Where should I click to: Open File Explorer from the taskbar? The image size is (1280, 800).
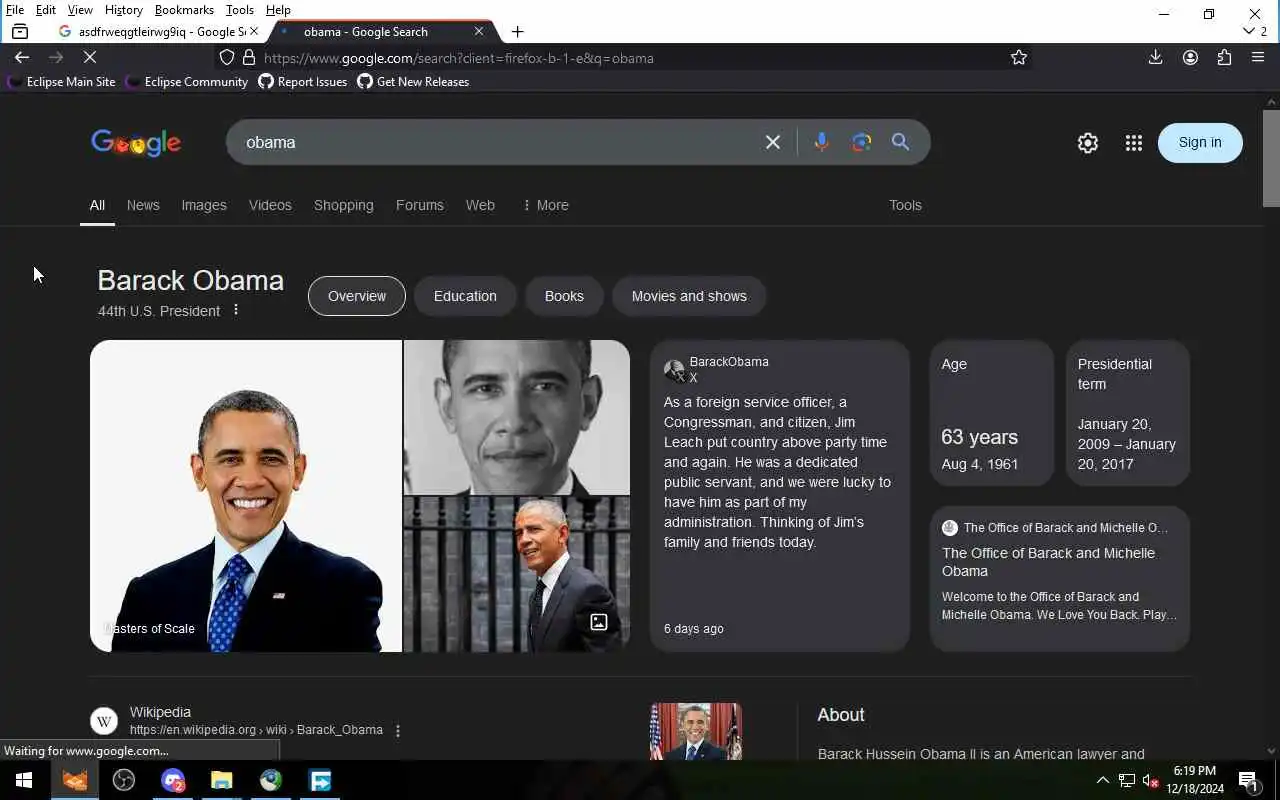point(221,780)
